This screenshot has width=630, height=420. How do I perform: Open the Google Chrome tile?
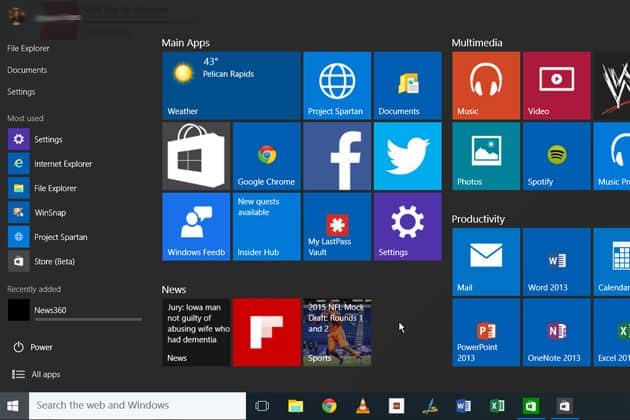tap(266, 156)
